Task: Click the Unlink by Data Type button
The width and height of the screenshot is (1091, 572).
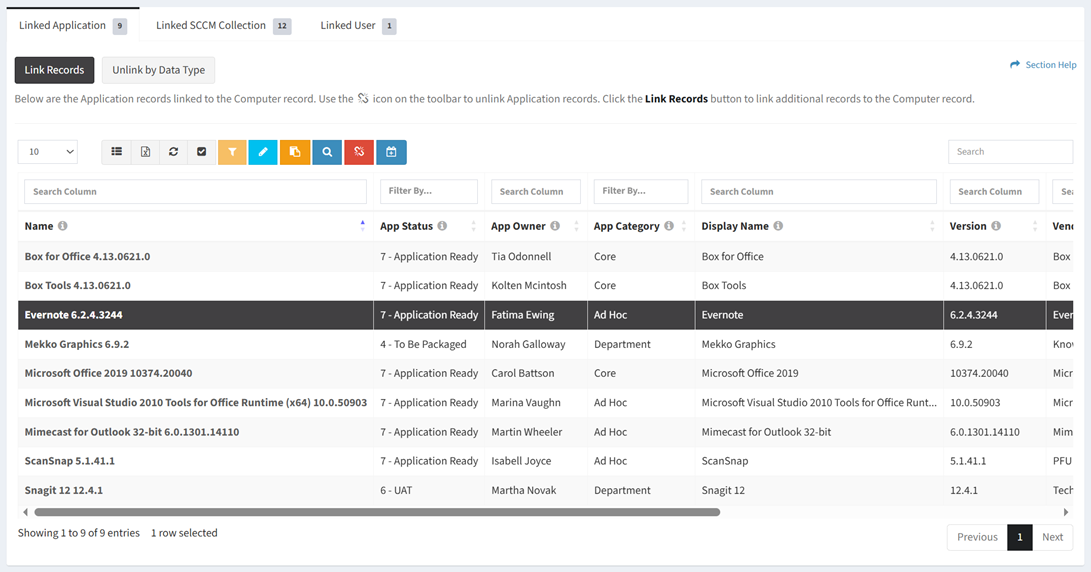Action: click(x=158, y=70)
